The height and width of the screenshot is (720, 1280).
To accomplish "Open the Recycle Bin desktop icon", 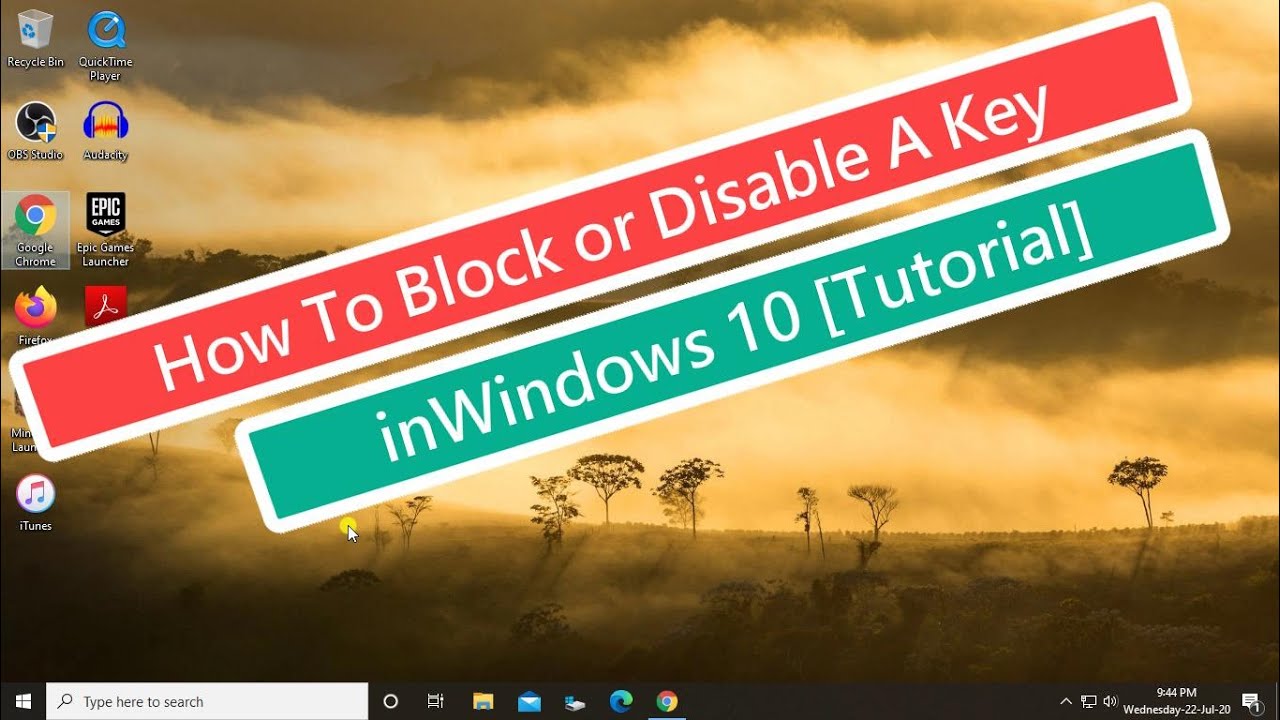I will (35, 40).
